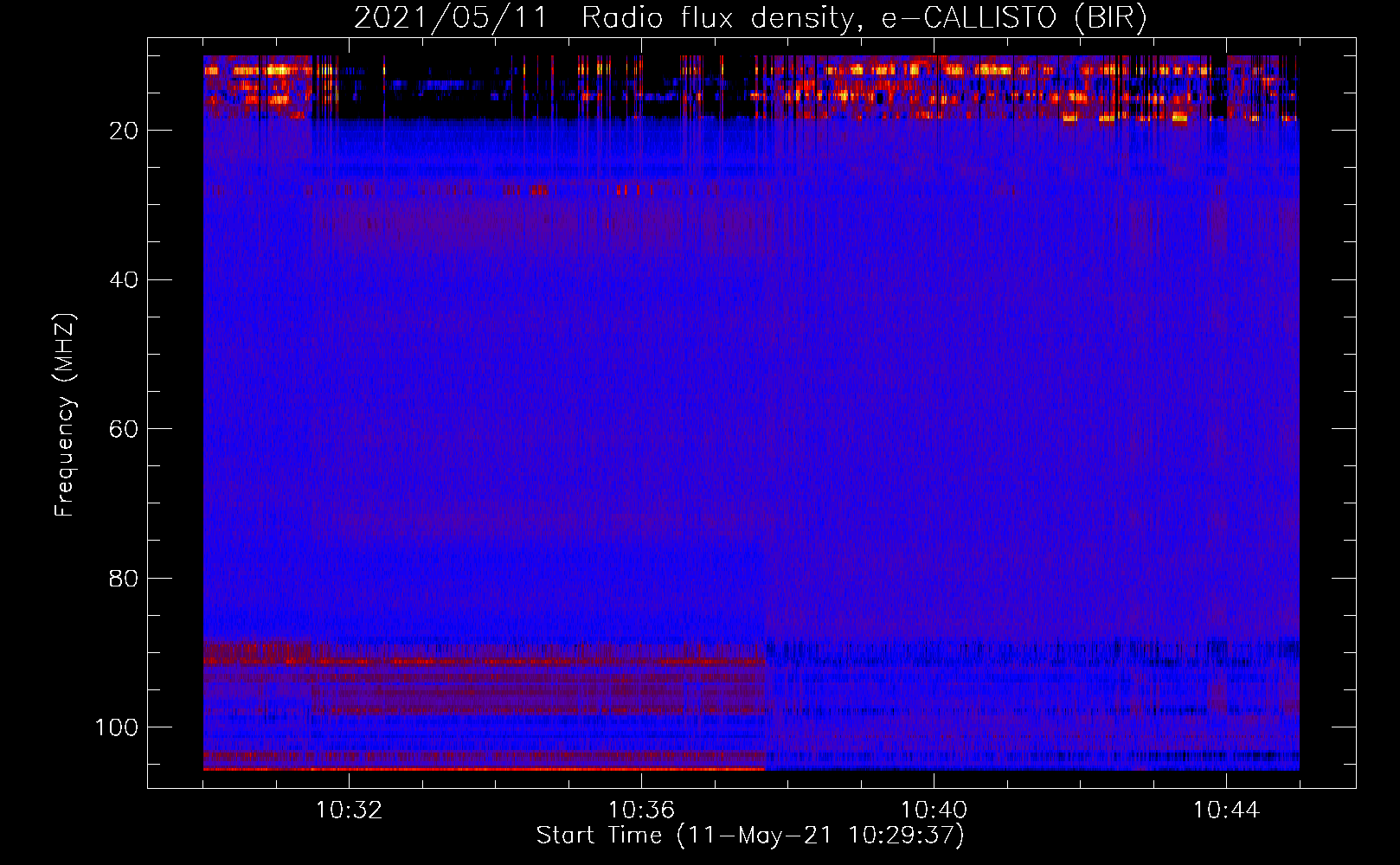The height and width of the screenshot is (865, 1400).
Task: Click the time tick label '10:32'
Action: tap(349, 811)
